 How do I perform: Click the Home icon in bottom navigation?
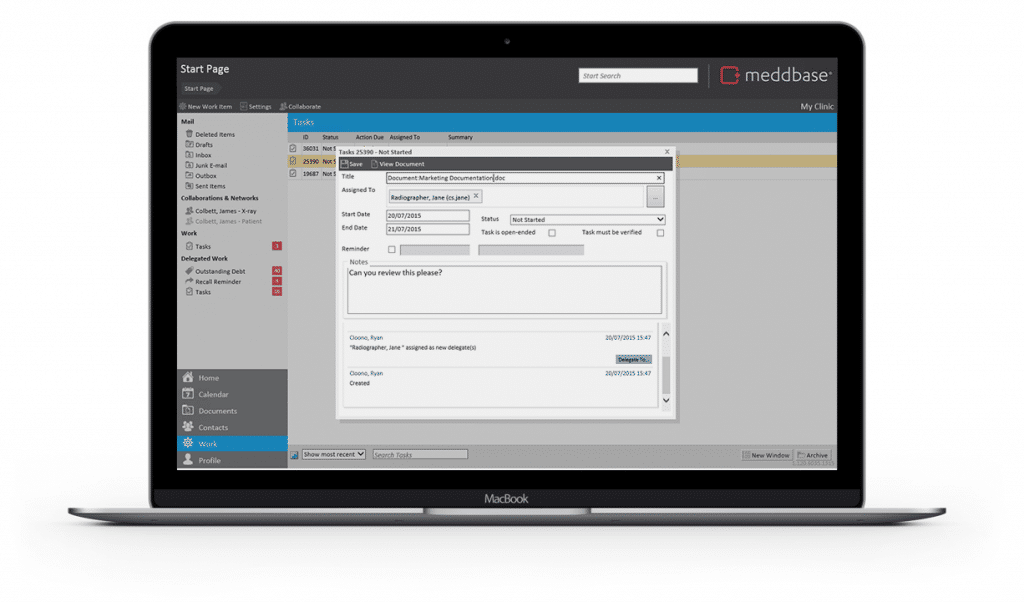pos(188,377)
